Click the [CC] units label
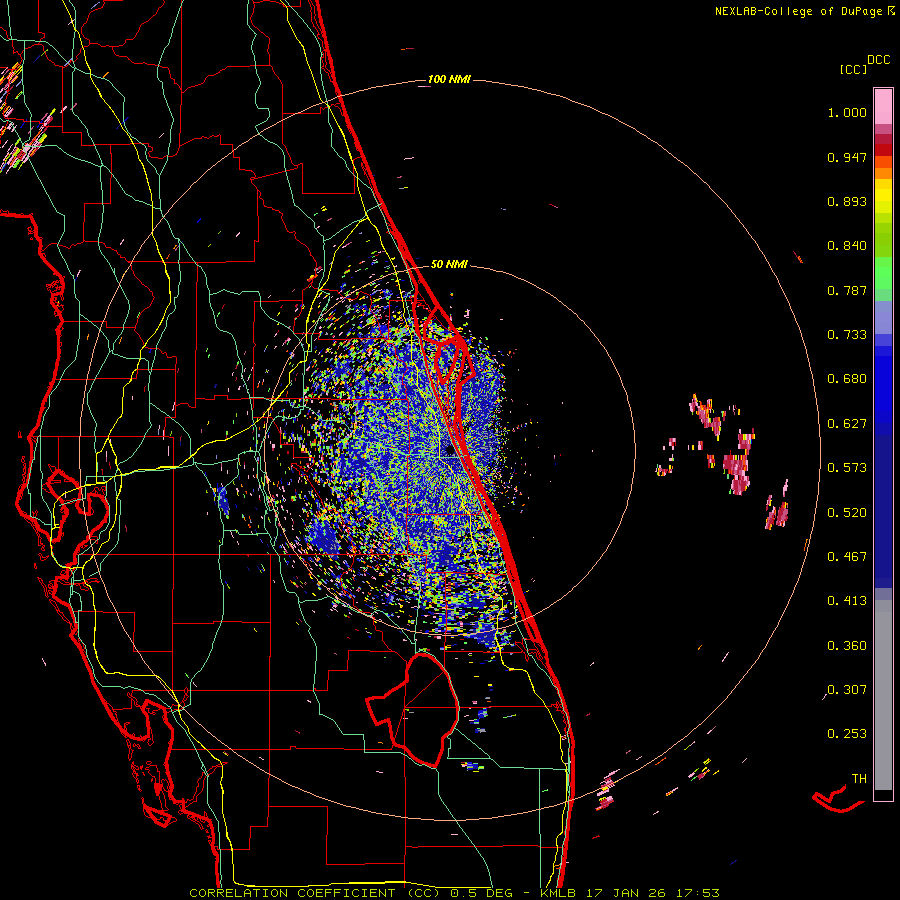 point(854,69)
